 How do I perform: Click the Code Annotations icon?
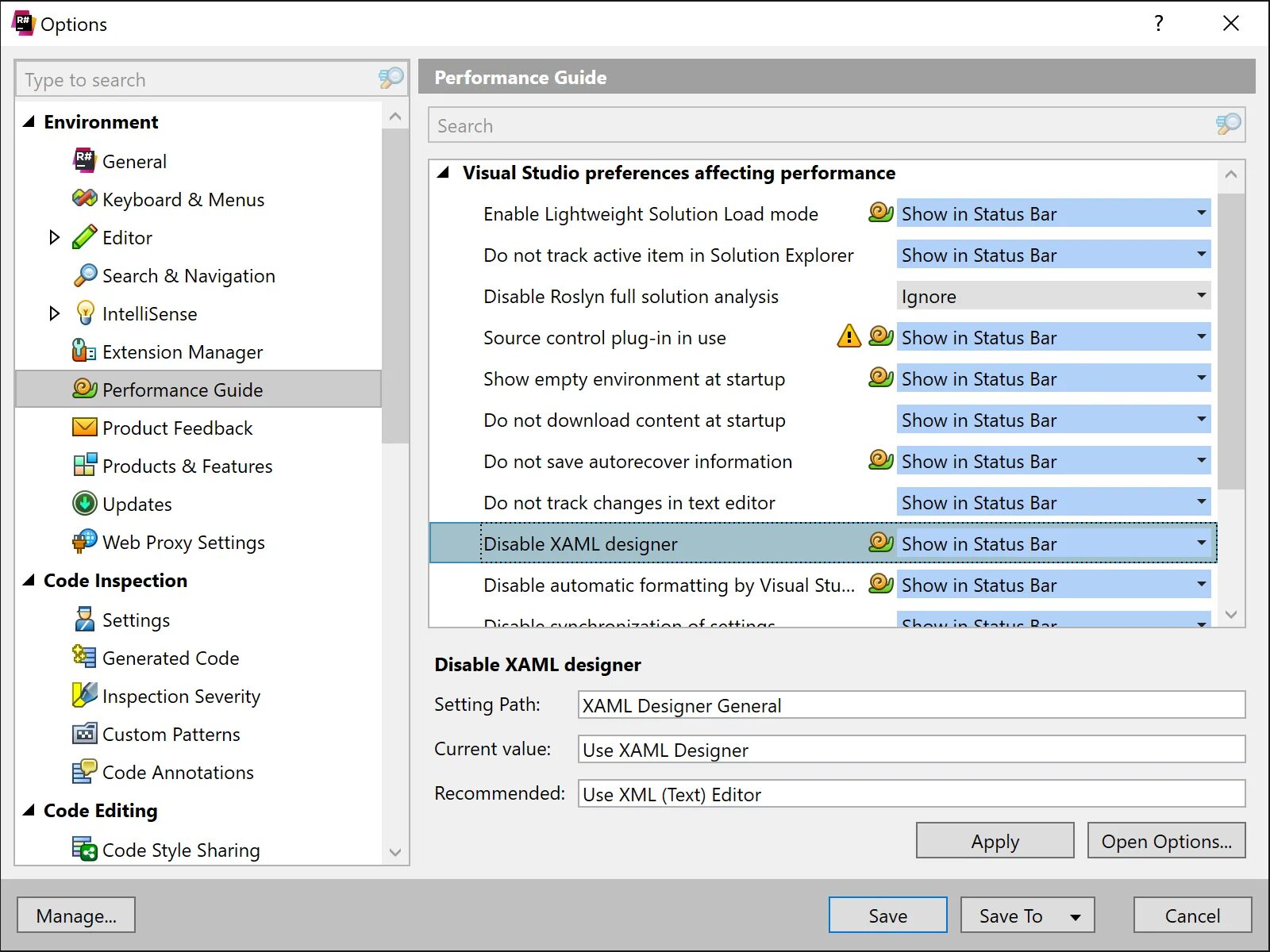point(84,771)
